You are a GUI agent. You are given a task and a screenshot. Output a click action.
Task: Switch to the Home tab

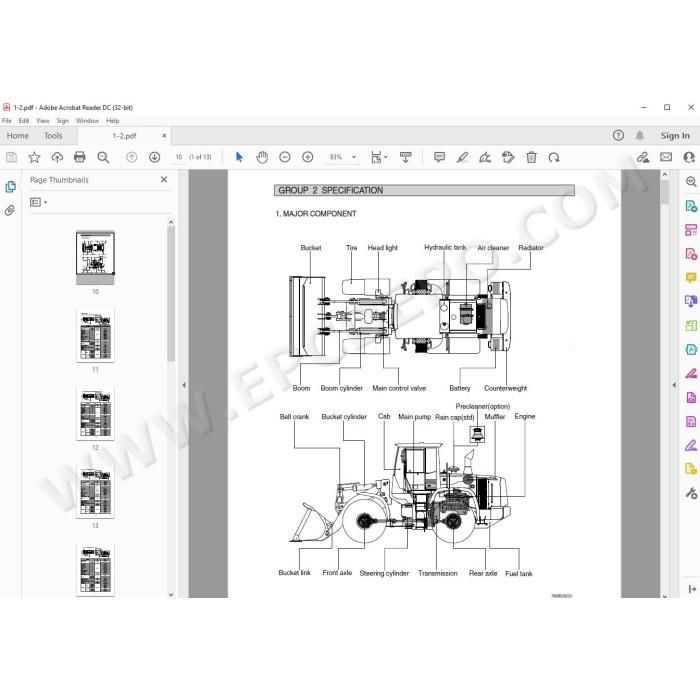17,135
